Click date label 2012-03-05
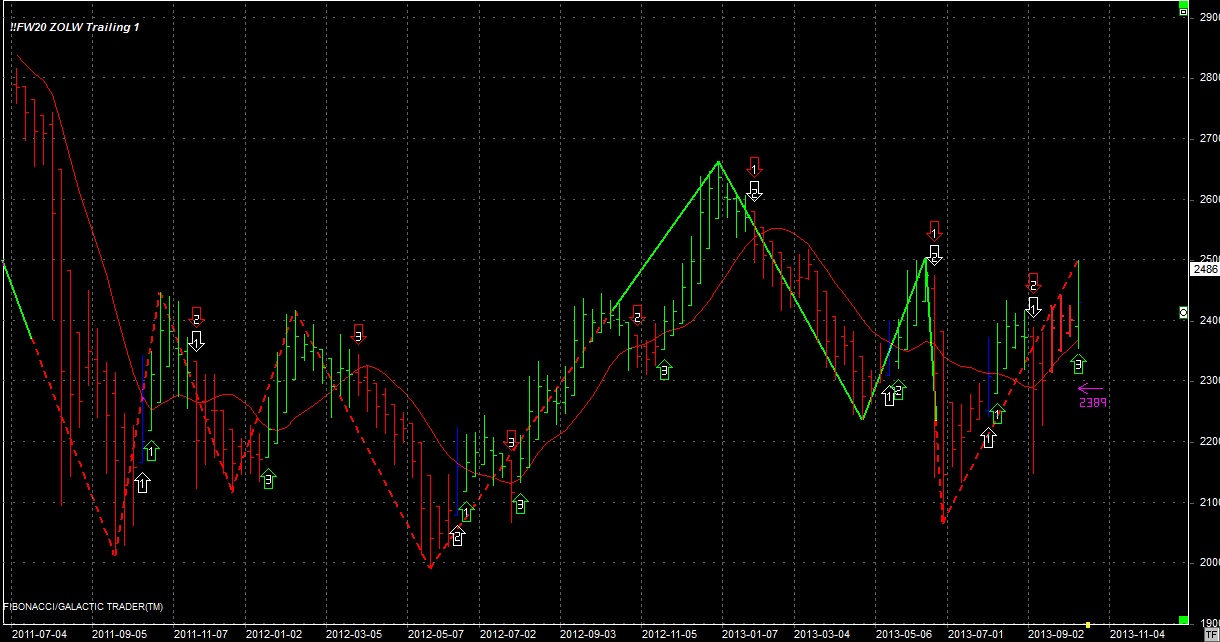This screenshot has height=642, width=1220. [354, 634]
